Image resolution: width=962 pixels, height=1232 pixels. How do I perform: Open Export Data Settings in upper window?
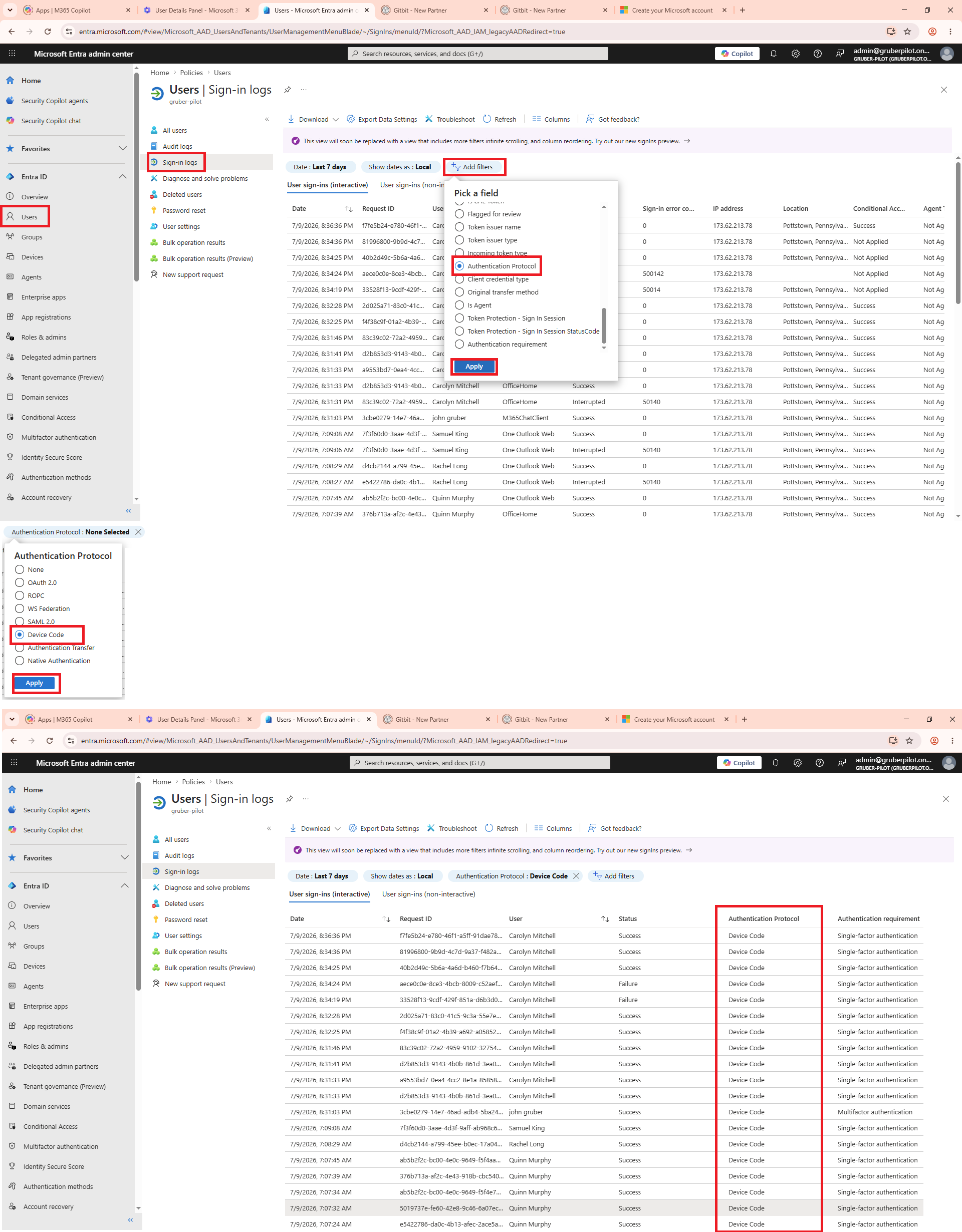coord(381,119)
